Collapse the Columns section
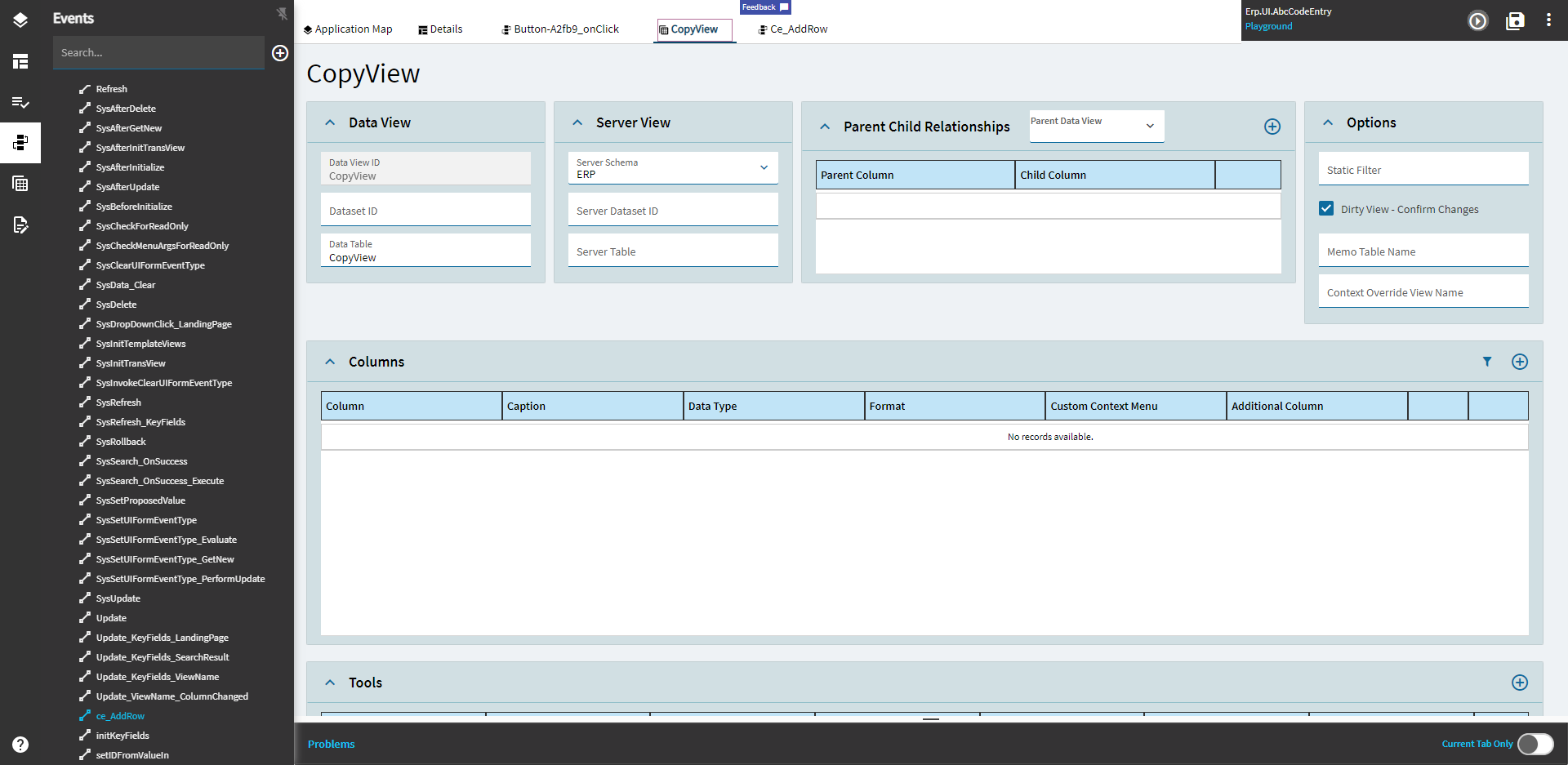 330,362
